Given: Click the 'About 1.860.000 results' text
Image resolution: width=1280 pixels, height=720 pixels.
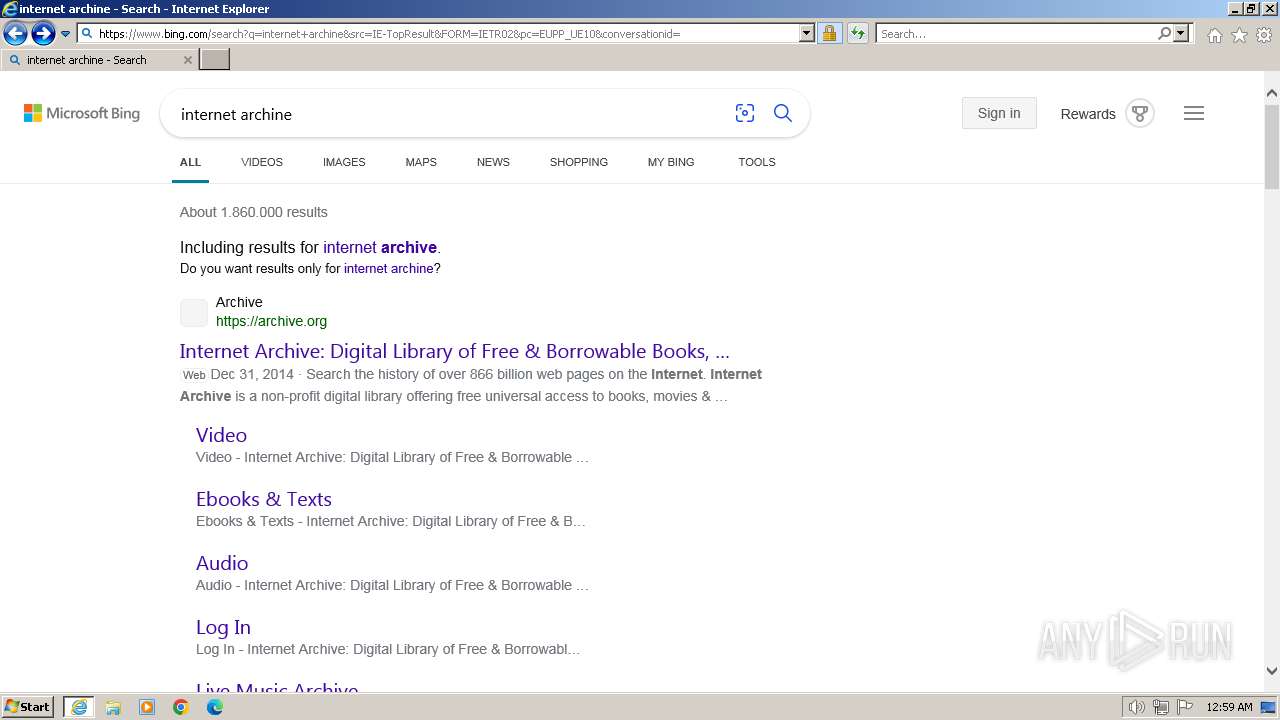Looking at the screenshot, I should [254, 212].
